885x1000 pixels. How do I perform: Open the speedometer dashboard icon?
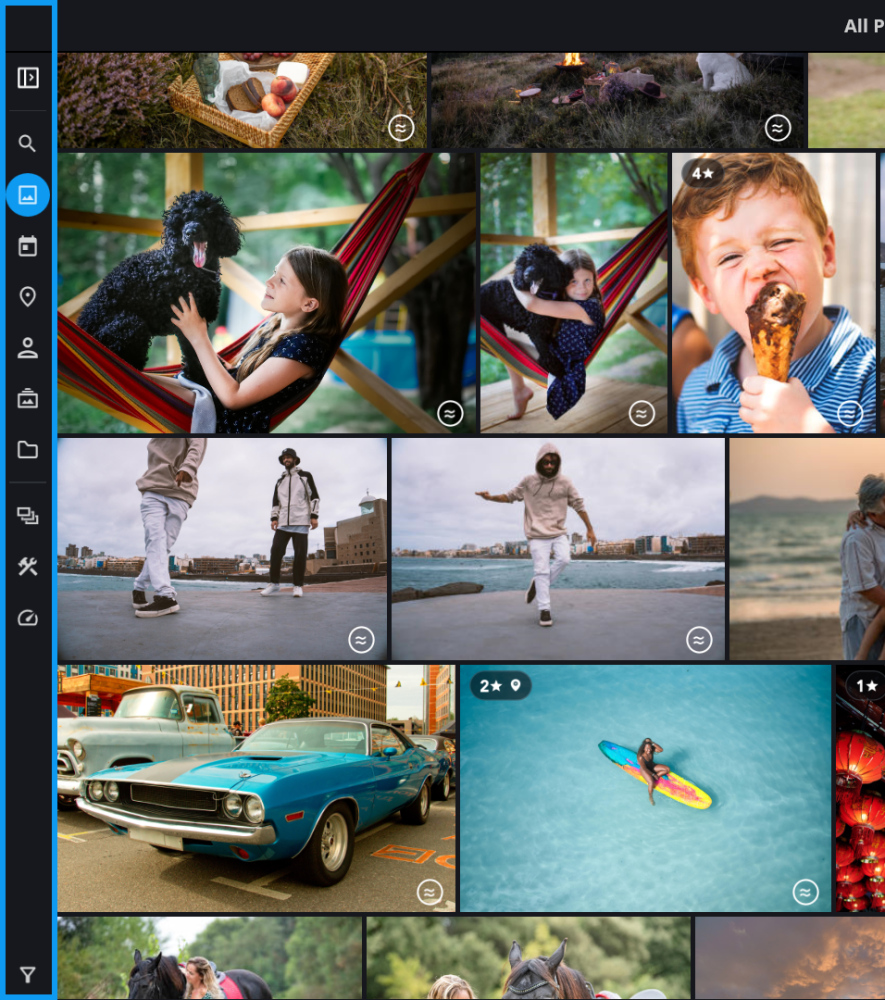pyautogui.click(x=27, y=618)
